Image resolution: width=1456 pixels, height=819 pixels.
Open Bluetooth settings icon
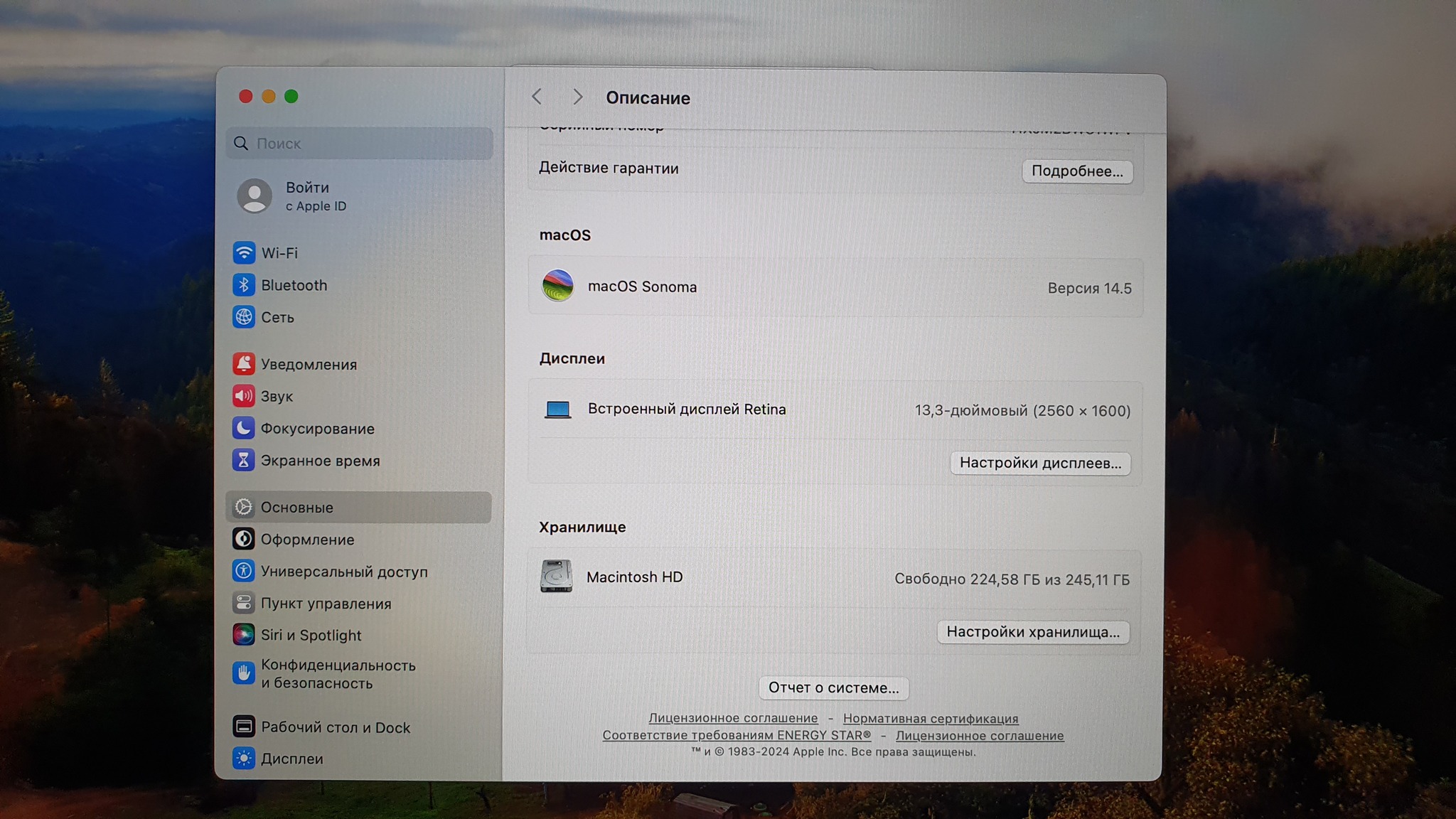244,285
